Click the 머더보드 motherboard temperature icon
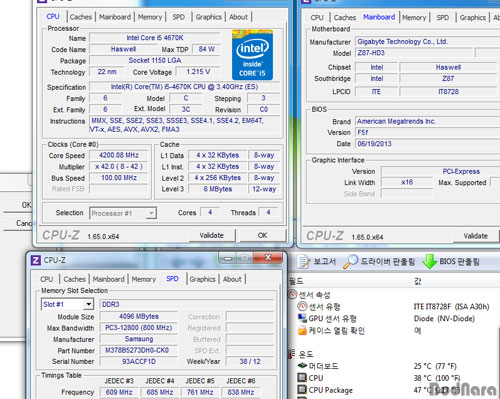The width and height of the screenshot is (500, 399). click(302, 366)
